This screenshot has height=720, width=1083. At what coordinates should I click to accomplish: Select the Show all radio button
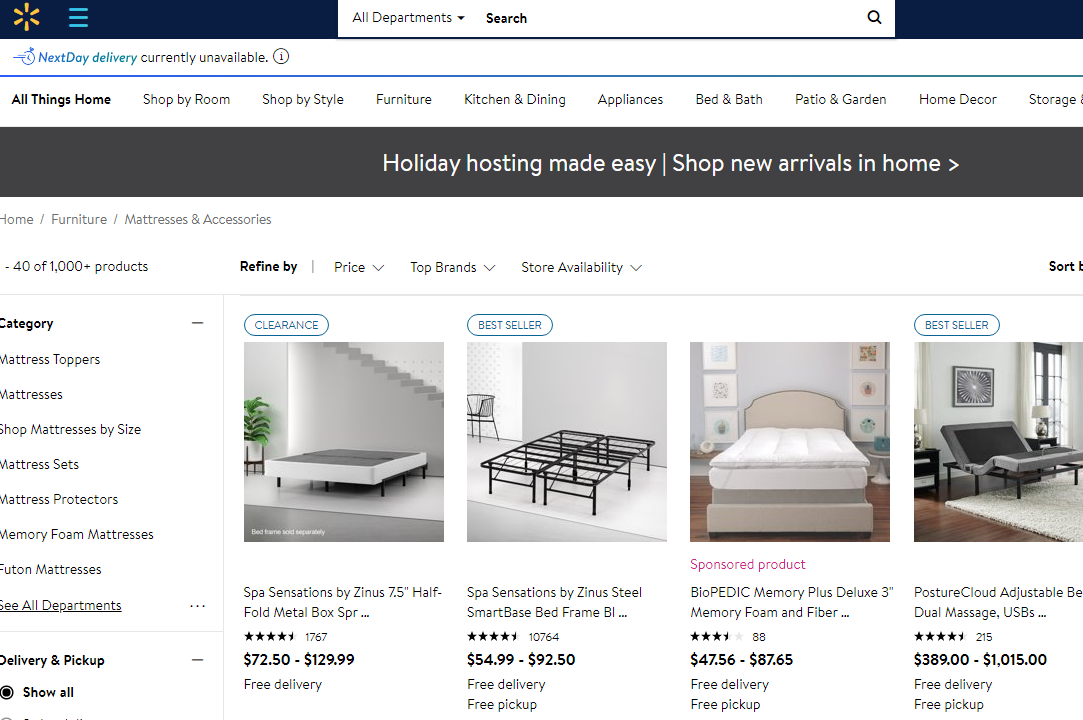tap(8, 692)
